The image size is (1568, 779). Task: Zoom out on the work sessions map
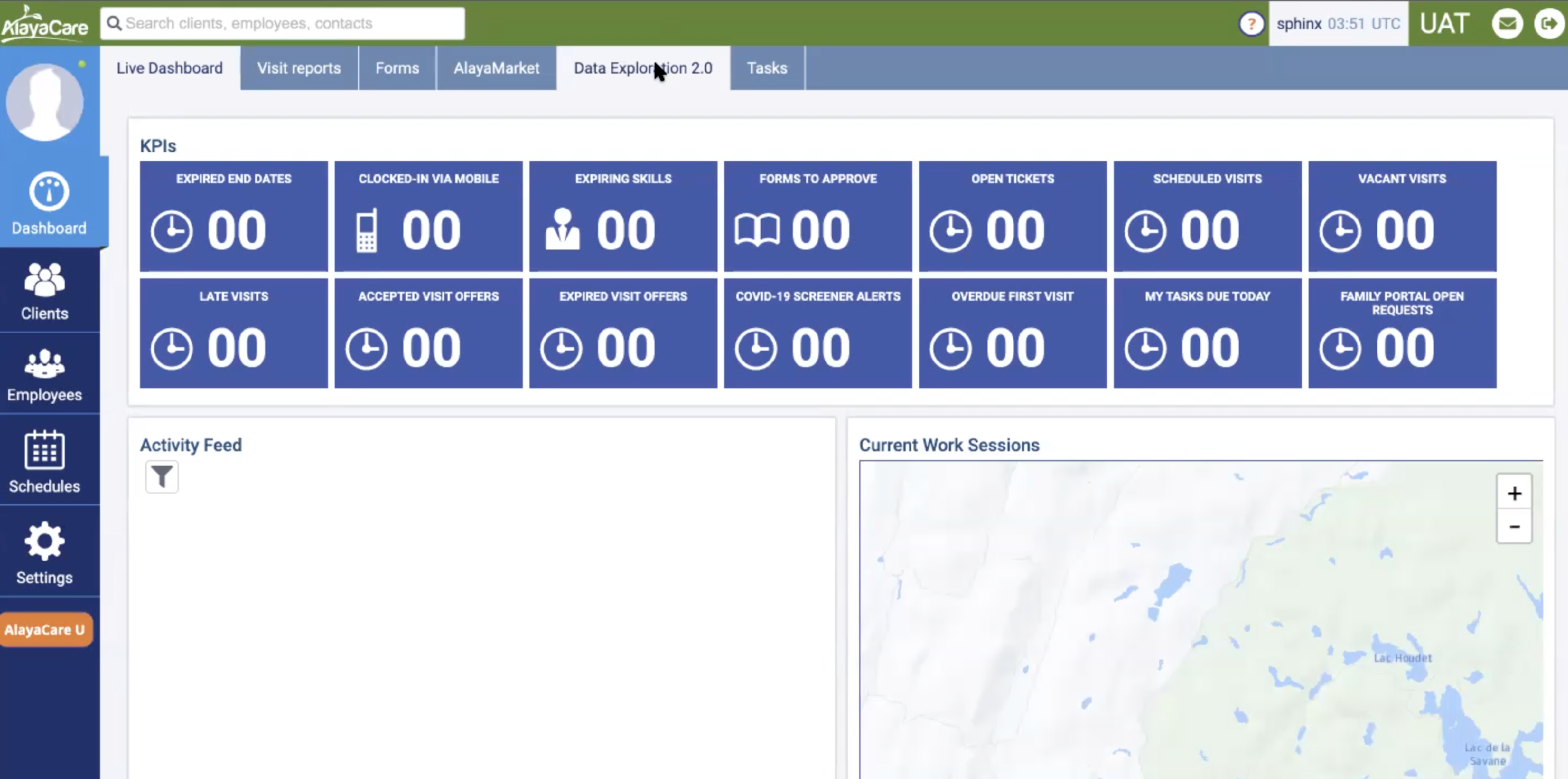pyautogui.click(x=1514, y=526)
